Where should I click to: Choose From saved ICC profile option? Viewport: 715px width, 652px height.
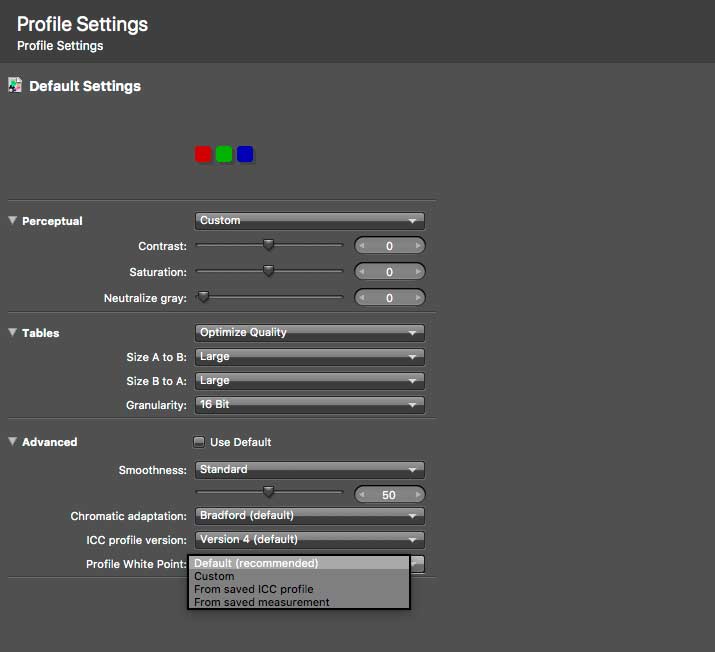(299, 589)
